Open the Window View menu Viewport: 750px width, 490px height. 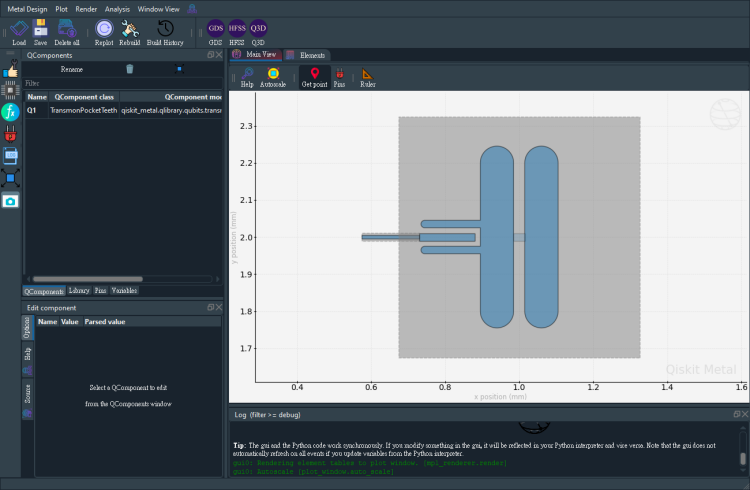pos(158,9)
